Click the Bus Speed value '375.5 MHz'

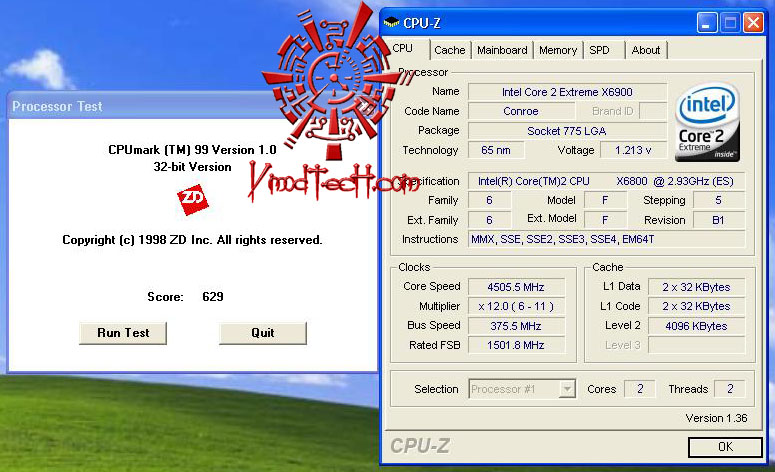click(516, 326)
